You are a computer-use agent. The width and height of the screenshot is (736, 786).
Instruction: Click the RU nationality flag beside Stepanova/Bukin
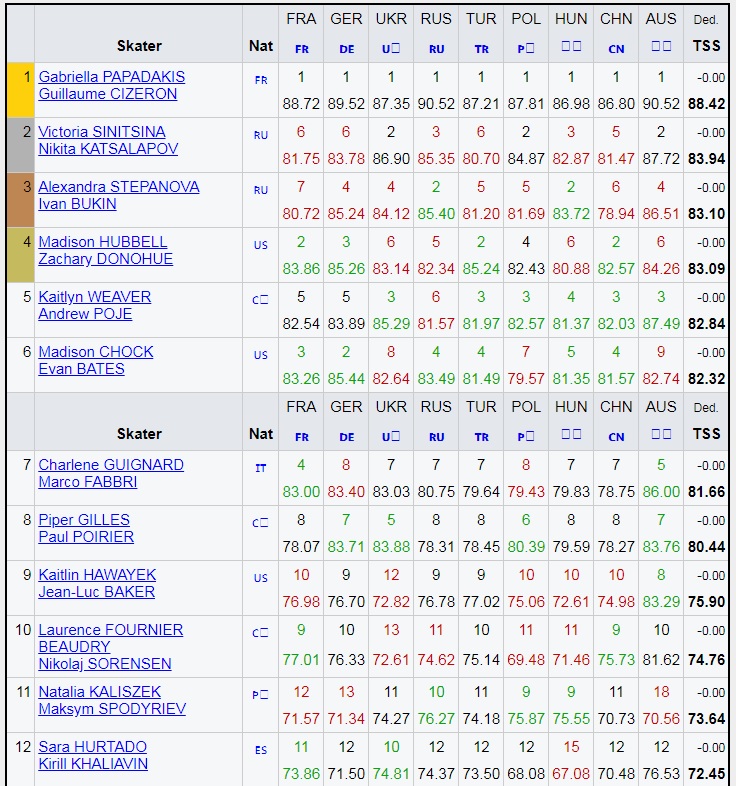tap(261, 191)
